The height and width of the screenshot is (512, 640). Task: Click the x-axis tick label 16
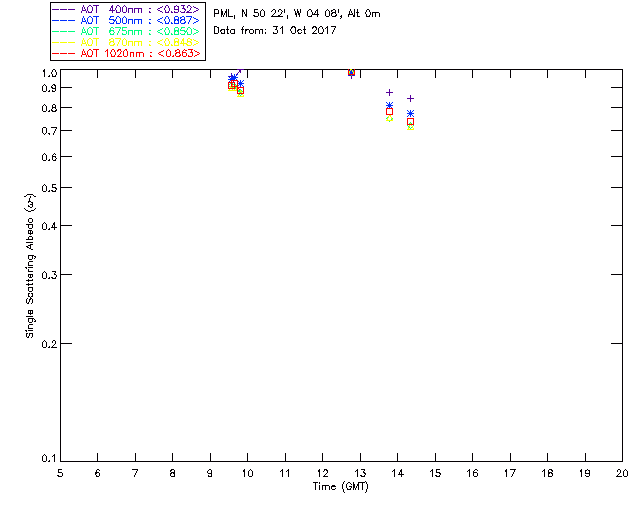point(473,473)
